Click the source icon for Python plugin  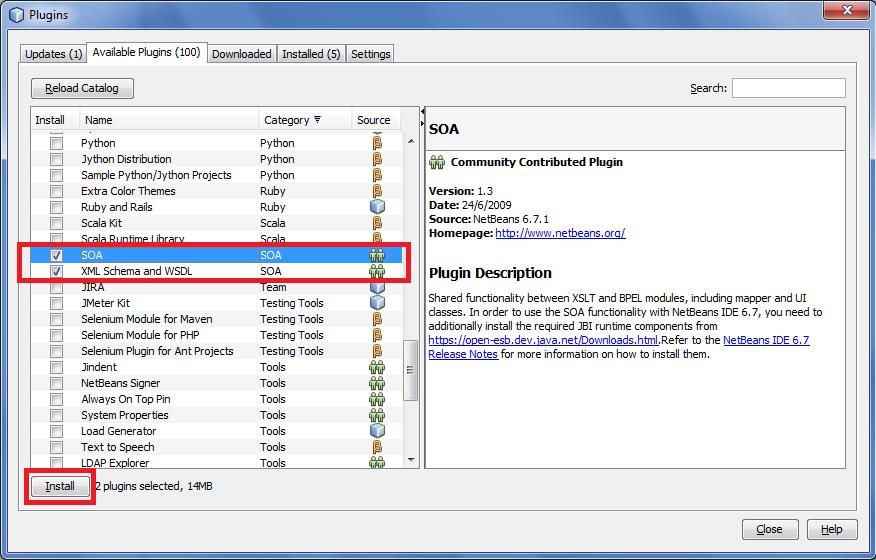(377, 143)
